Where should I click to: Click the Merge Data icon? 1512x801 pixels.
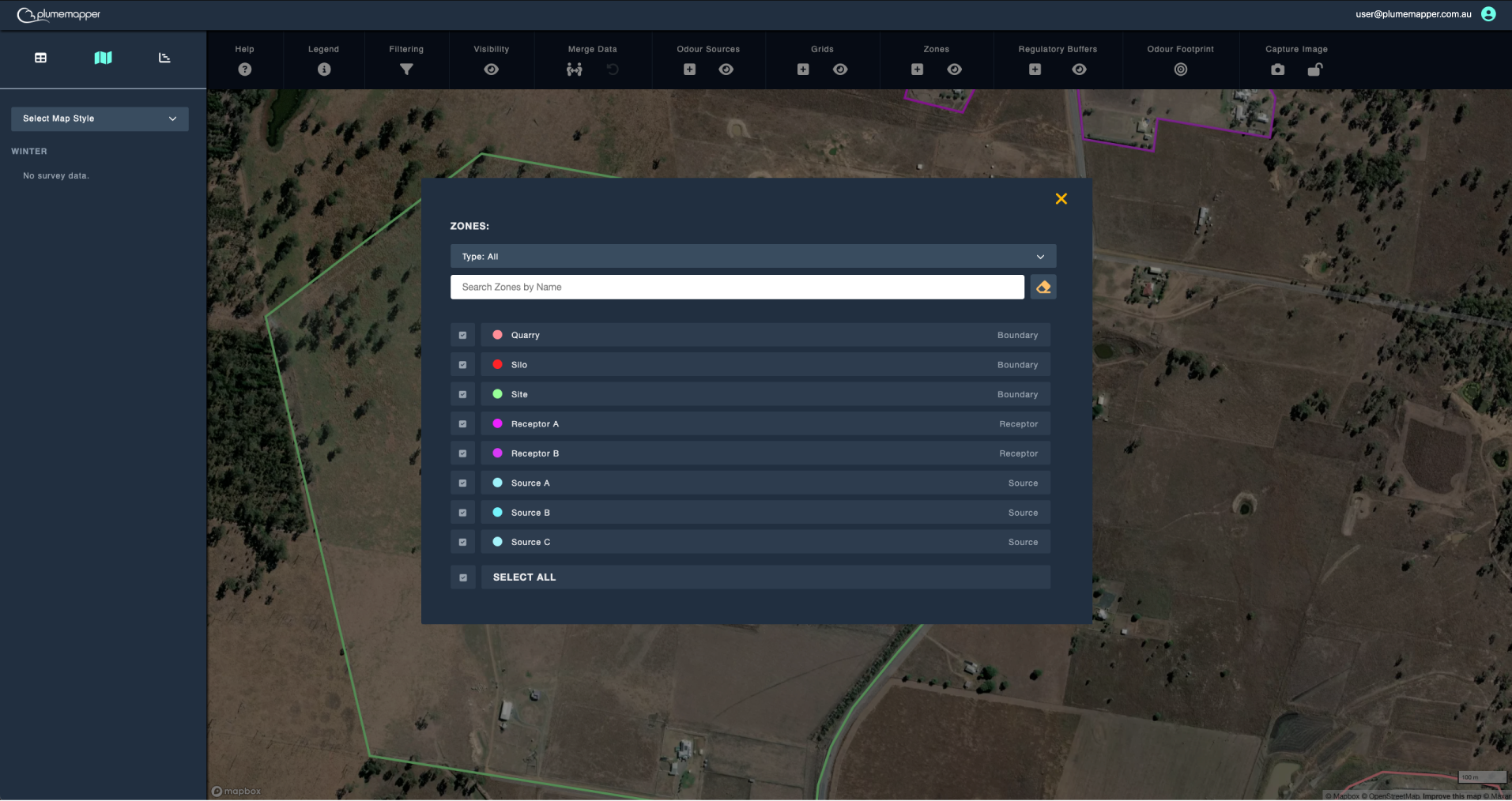[575, 70]
